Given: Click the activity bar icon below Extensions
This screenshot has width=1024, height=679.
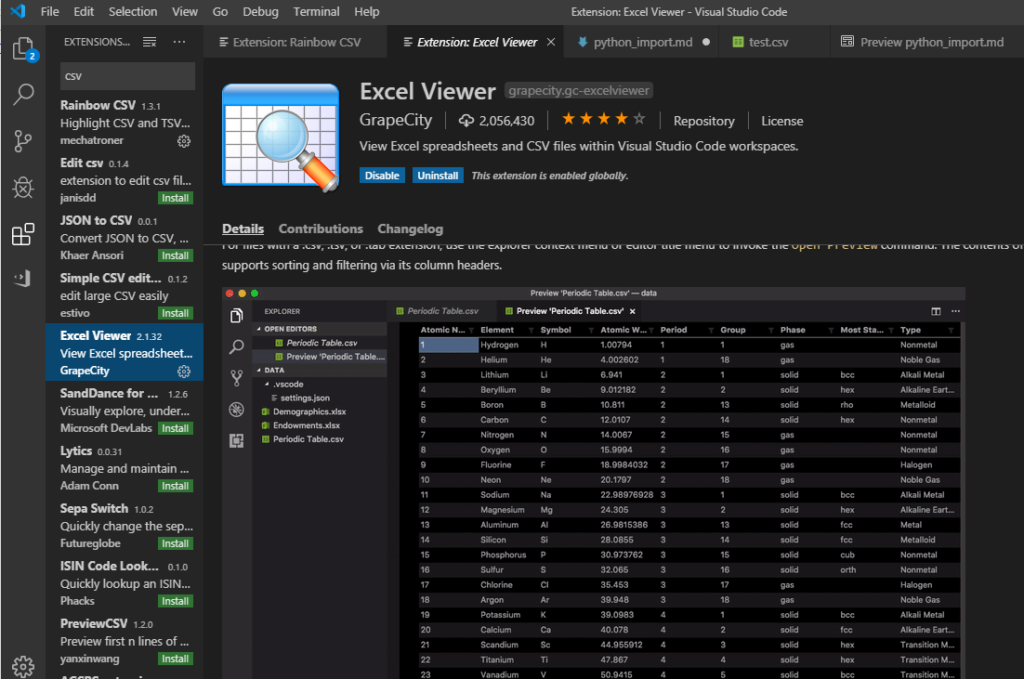Looking at the screenshot, I should click(23, 279).
